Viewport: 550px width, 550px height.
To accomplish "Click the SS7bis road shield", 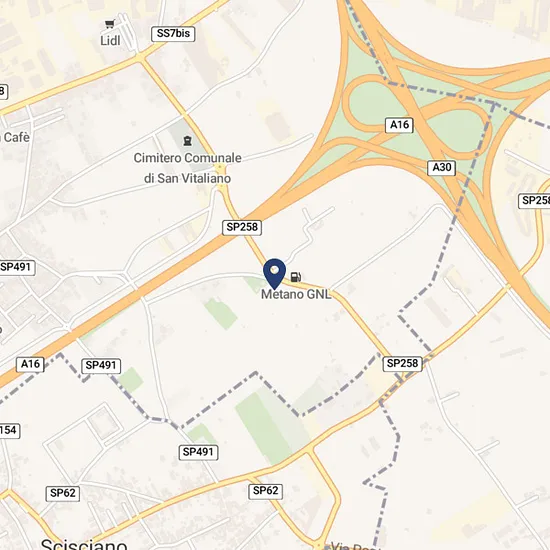I will (x=173, y=34).
